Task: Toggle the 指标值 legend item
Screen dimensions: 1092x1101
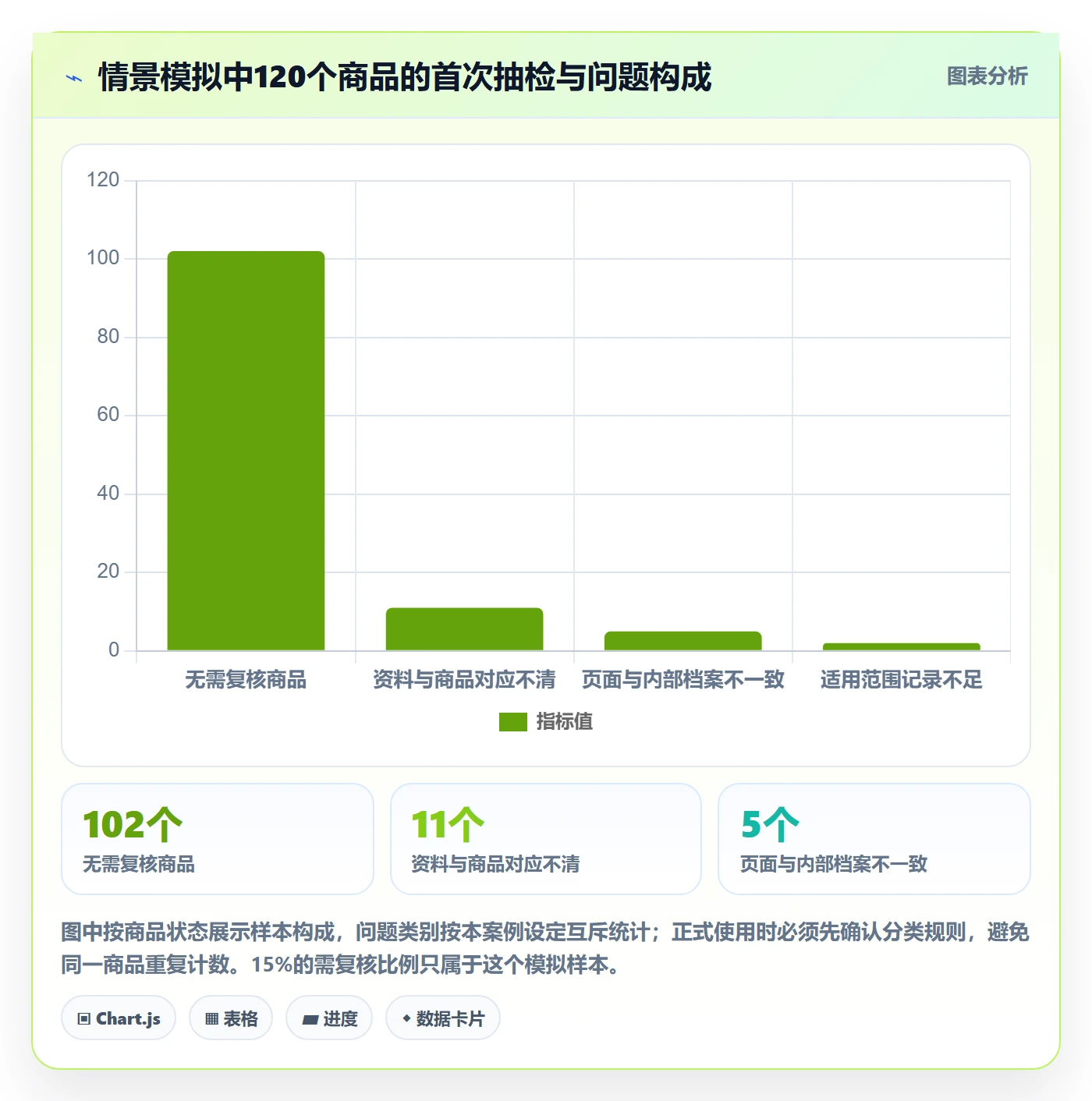Action: (x=546, y=722)
